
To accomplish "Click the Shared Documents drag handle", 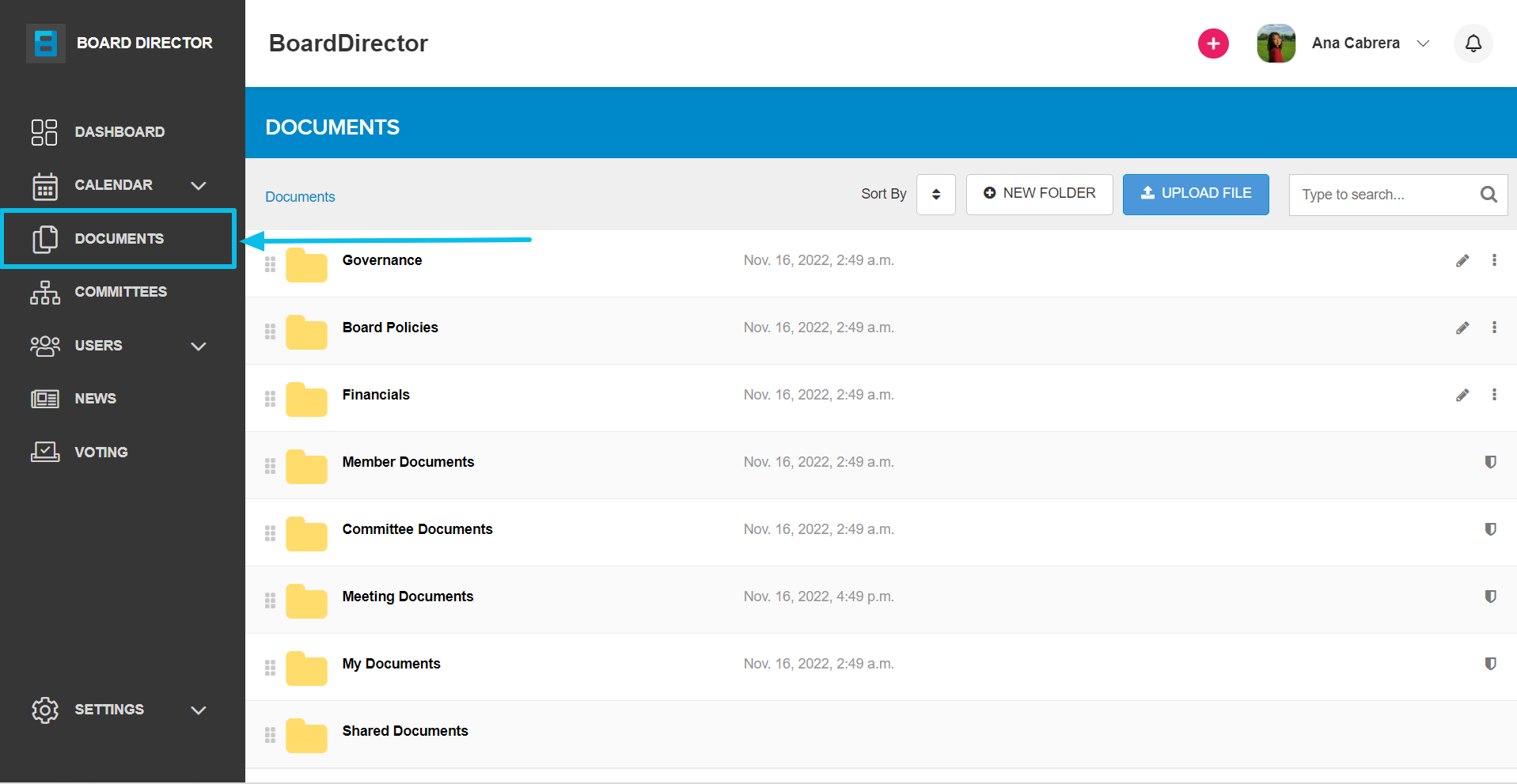I will [x=270, y=735].
